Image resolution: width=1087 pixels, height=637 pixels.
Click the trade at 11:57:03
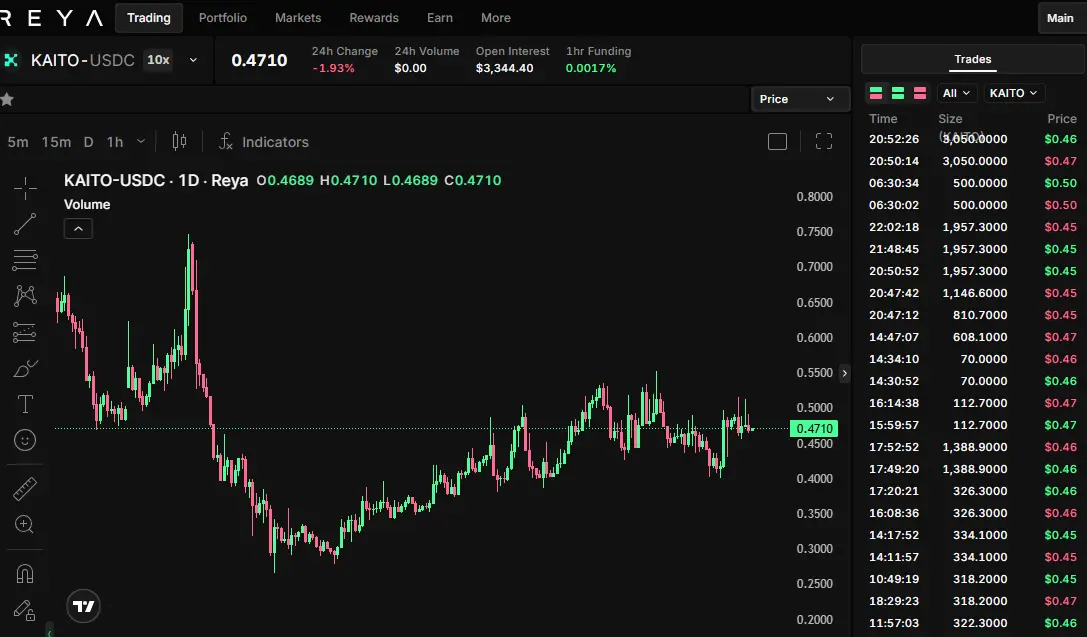coord(973,623)
